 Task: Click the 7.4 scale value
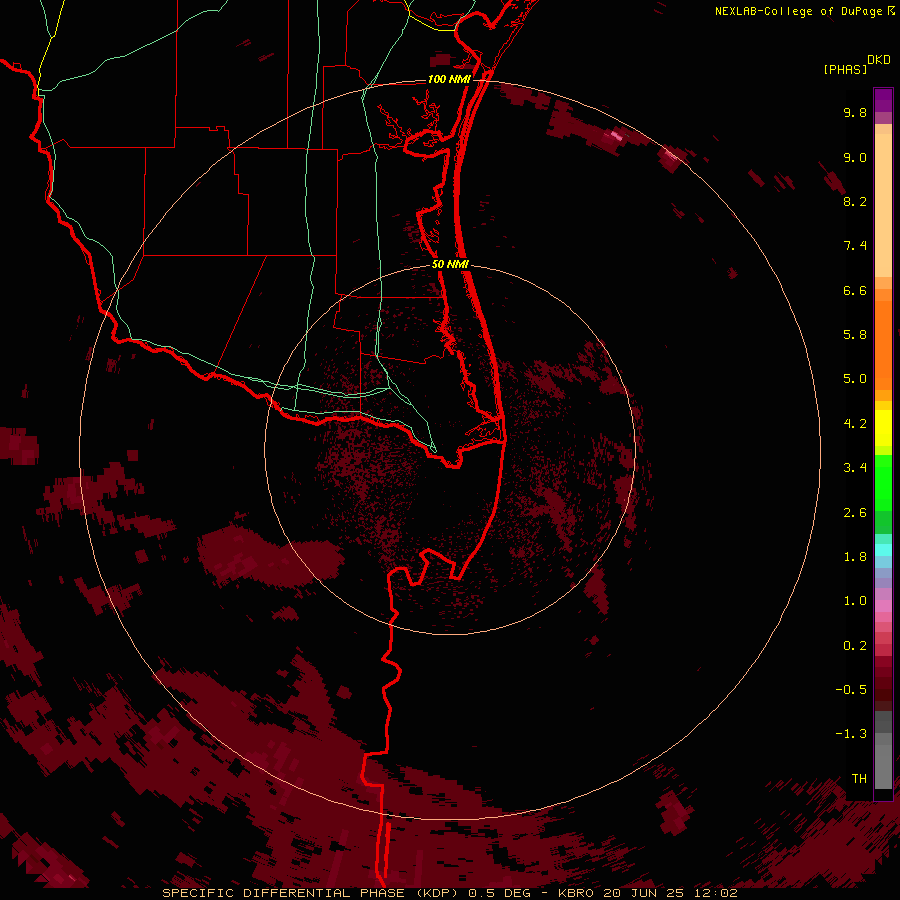click(x=855, y=246)
